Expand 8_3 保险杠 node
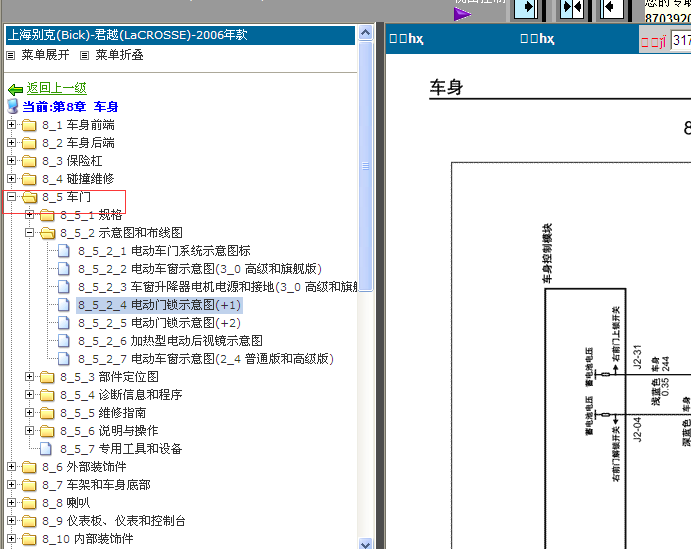The width and height of the screenshot is (691, 549). (x=11, y=161)
